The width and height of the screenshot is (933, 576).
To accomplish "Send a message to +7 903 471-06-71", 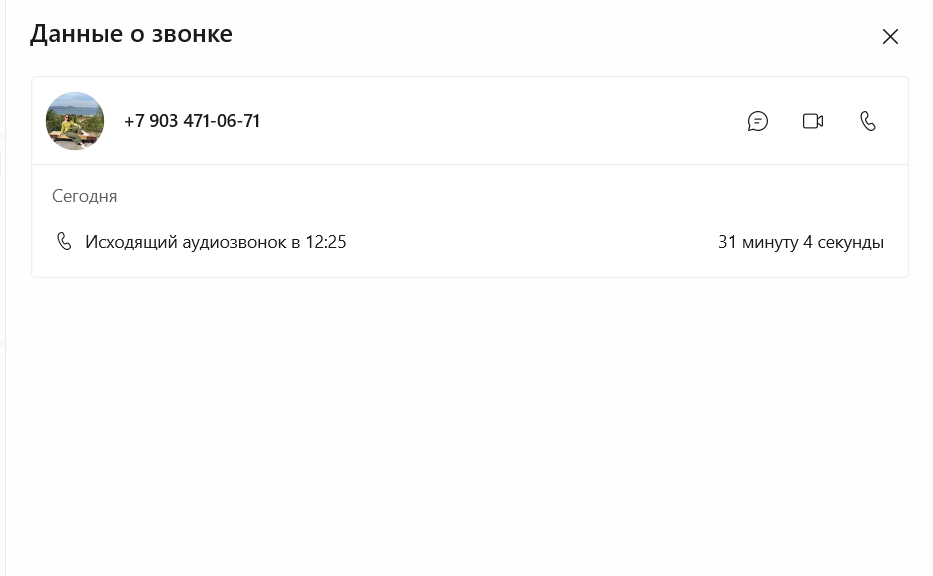I will coord(757,121).
